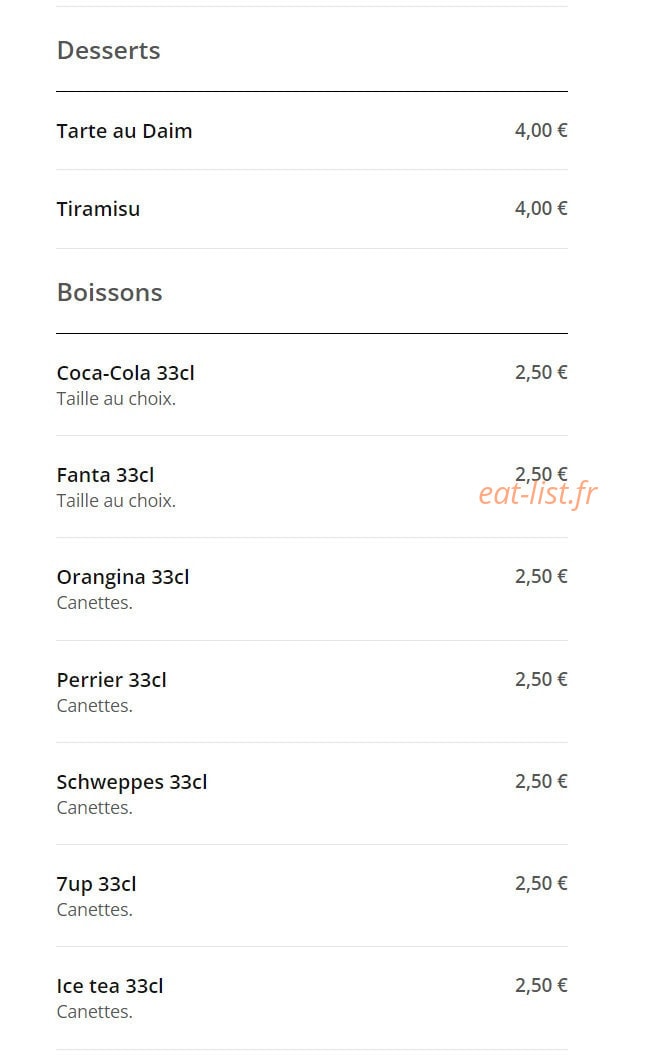The width and height of the screenshot is (648, 1064).
Task: Choose the 7up 33cl item
Action: coord(96,884)
